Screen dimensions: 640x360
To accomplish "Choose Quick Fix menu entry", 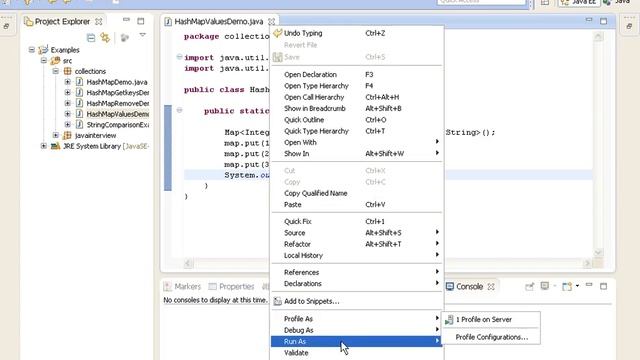I will pos(357,221).
